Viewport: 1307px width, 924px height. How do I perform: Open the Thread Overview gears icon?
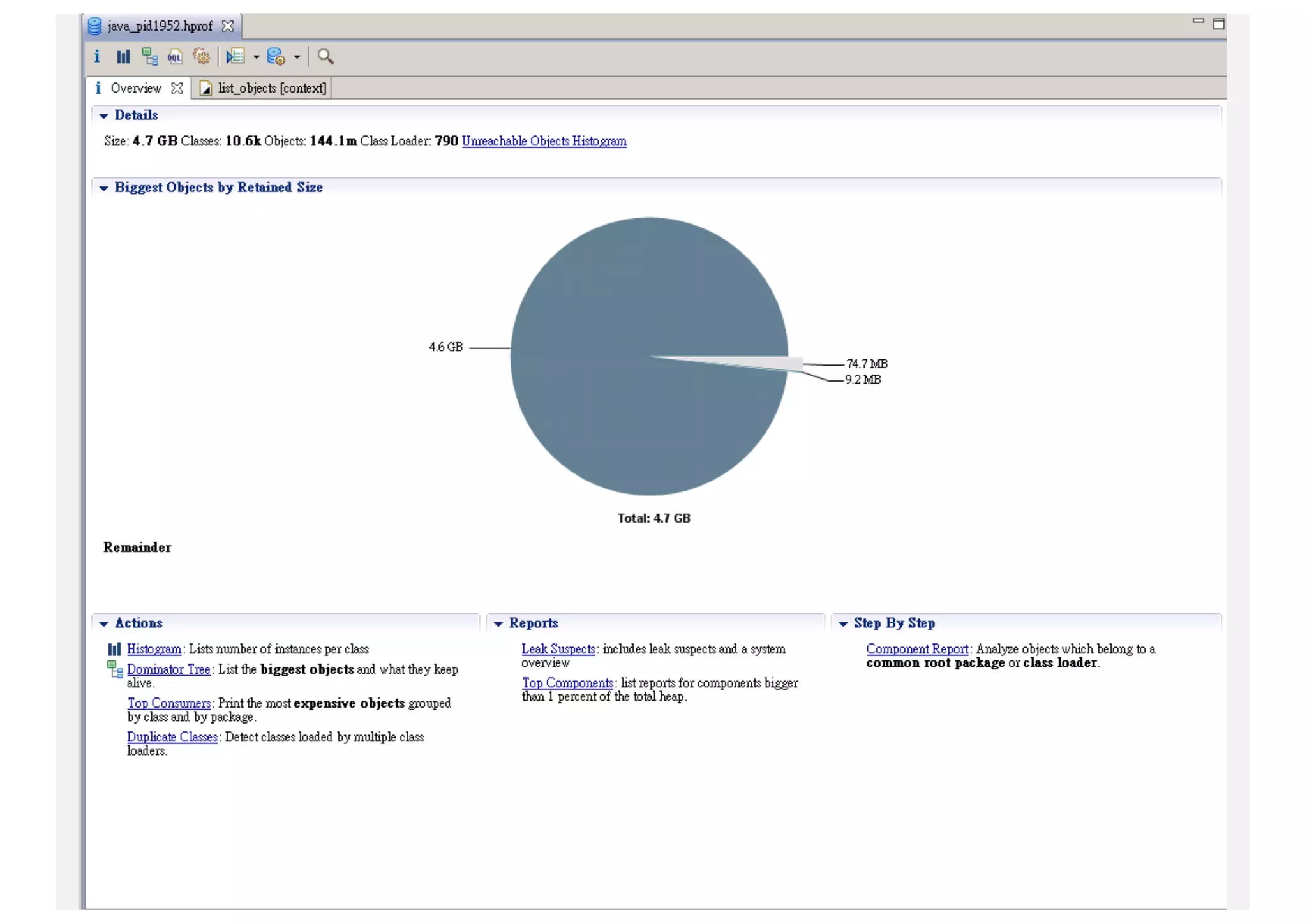201,57
